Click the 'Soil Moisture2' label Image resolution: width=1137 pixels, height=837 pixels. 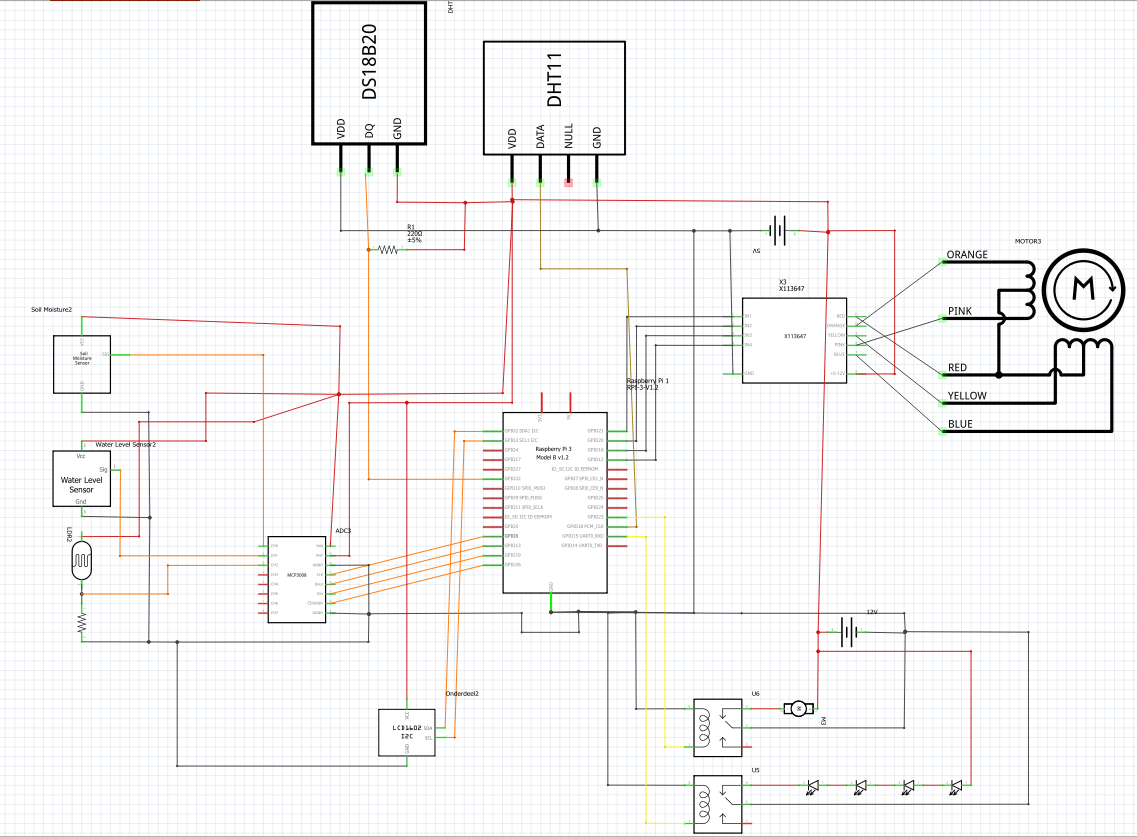[51, 310]
